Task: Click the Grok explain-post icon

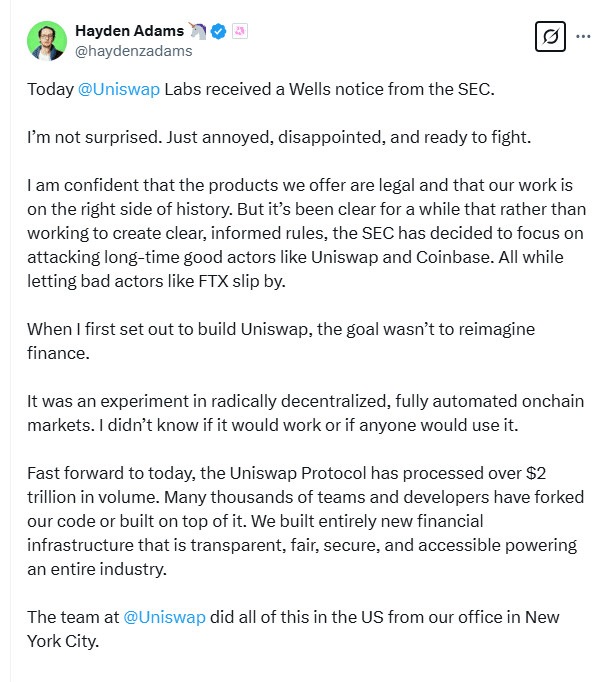Action: [x=550, y=37]
